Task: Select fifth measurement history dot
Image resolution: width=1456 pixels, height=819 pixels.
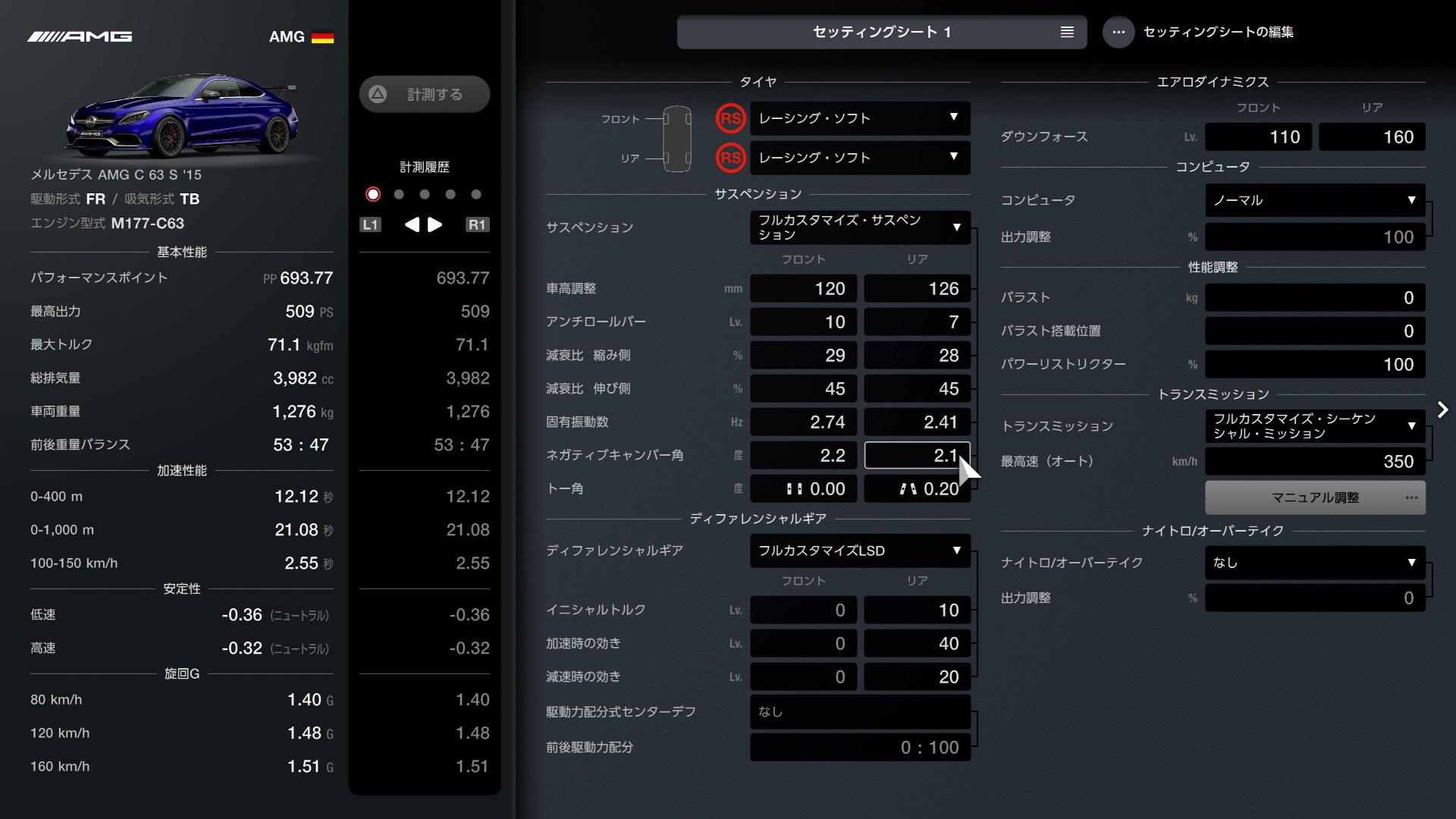Action: point(476,194)
